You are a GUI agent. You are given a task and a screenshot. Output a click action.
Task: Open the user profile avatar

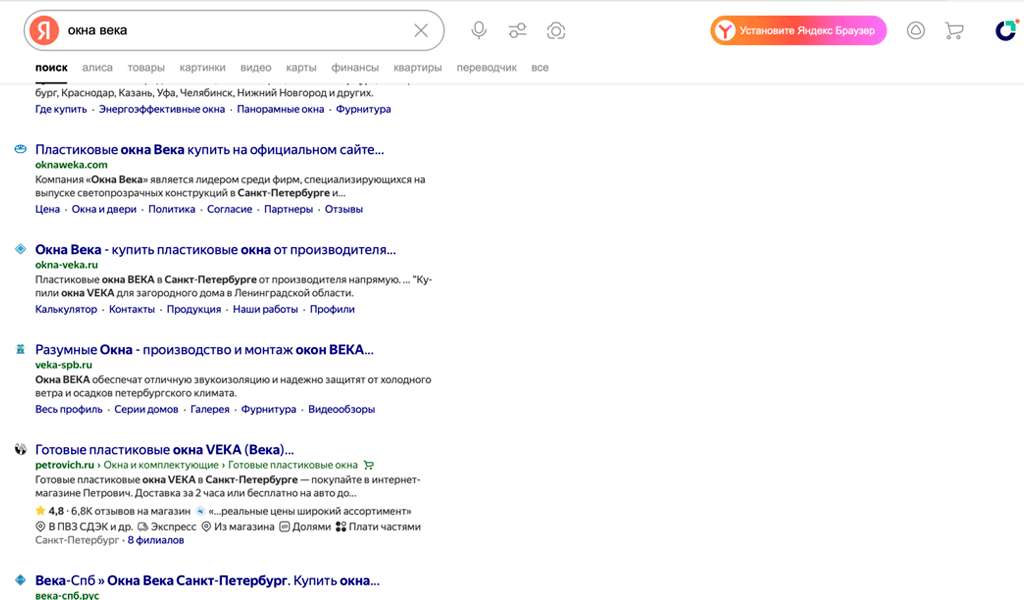1006,30
